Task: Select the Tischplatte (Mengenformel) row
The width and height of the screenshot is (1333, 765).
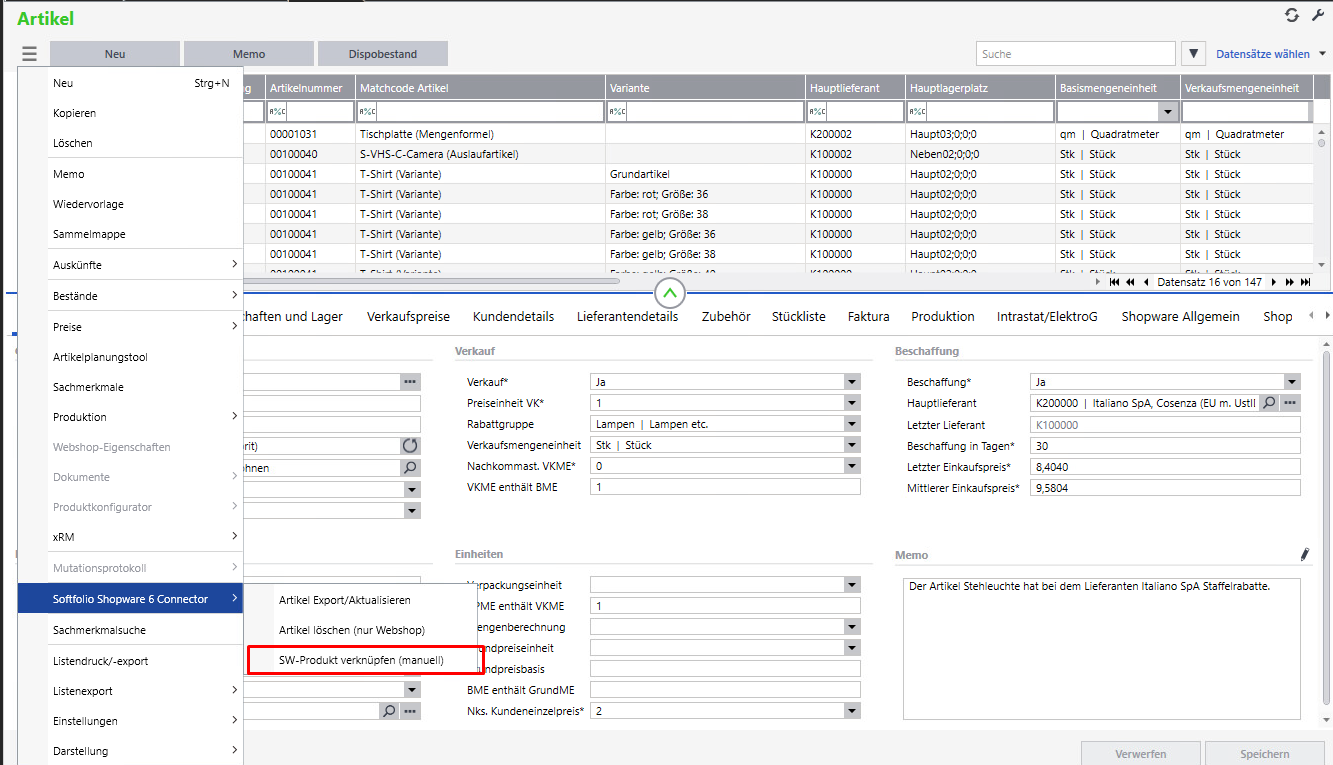Action: tap(426, 134)
